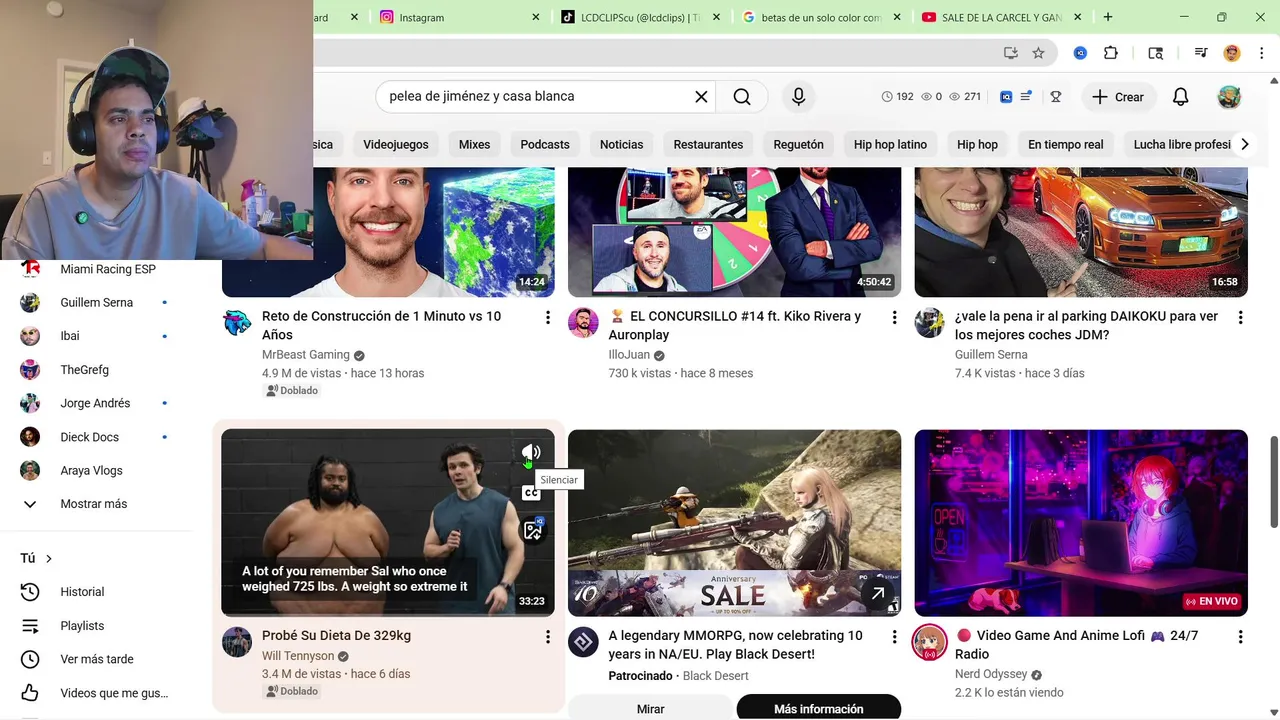
Task: Open the El Concursillo #14 thumbnail
Action: point(735,232)
